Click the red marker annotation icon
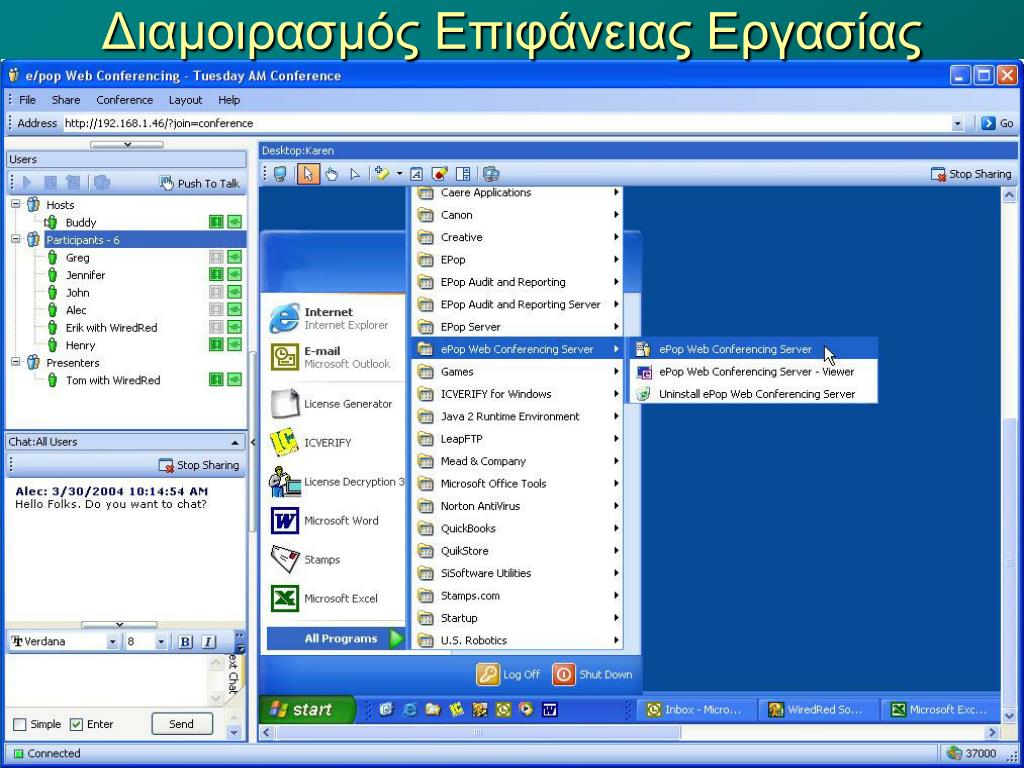This screenshot has height=768, width=1024. [x=440, y=174]
